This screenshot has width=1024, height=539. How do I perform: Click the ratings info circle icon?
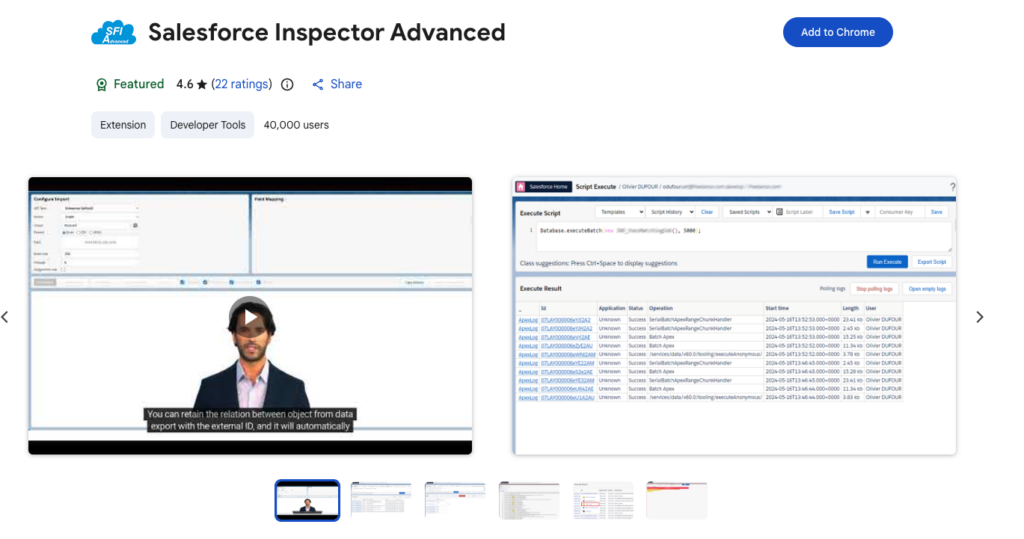tap(287, 84)
